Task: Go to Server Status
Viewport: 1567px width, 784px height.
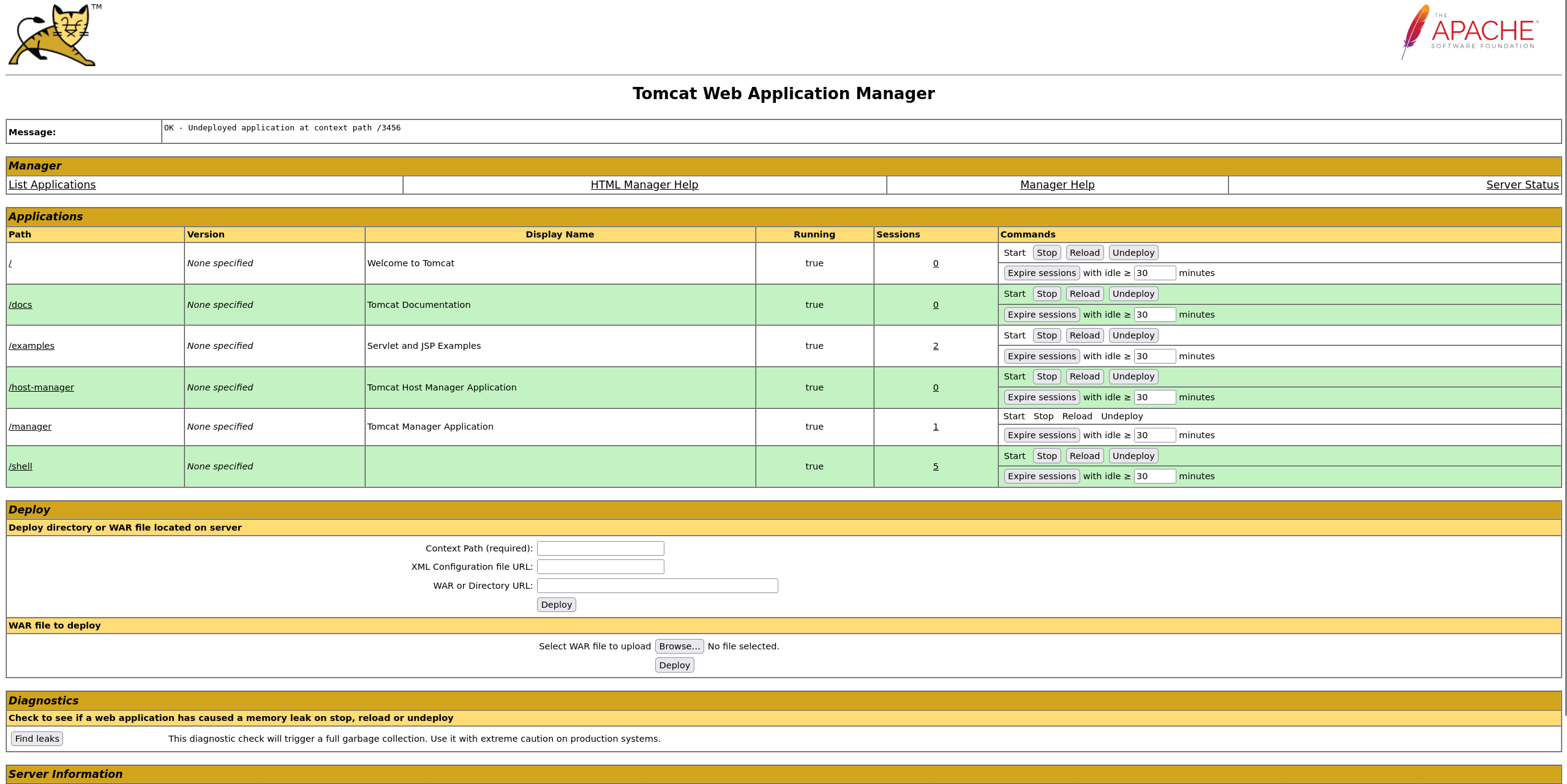Action: click(x=1522, y=185)
